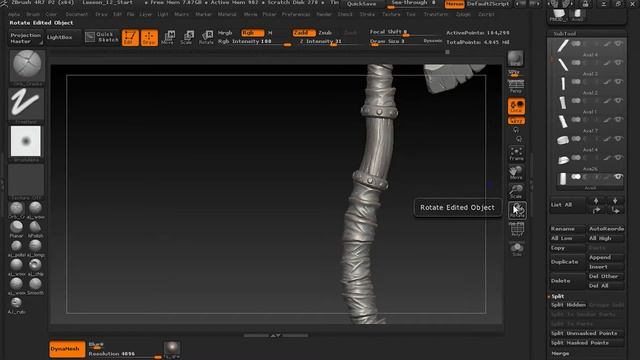The image size is (640, 360).
Task: Open the Transform menu
Action: click(436, 14)
